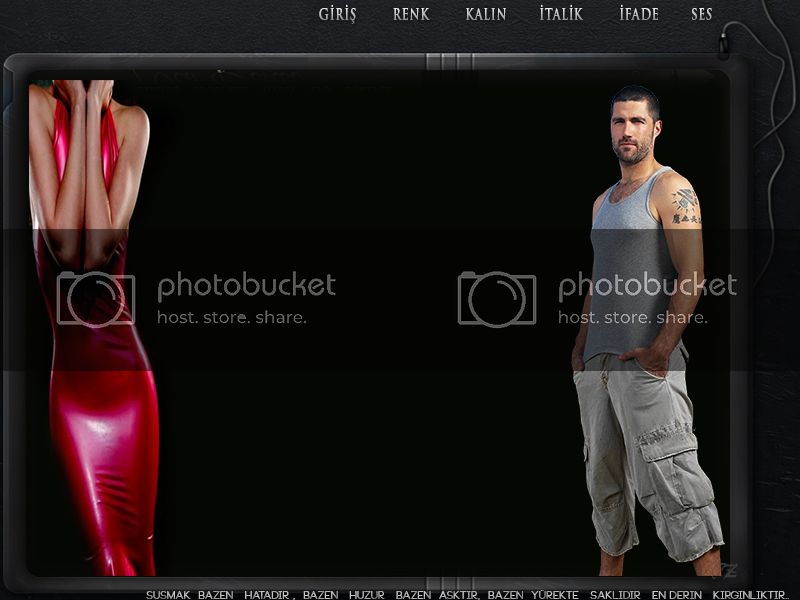Open the İFADE emoticons menu
Image resolution: width=800 pixels, height=600 pixels.
tap(639, 14)
